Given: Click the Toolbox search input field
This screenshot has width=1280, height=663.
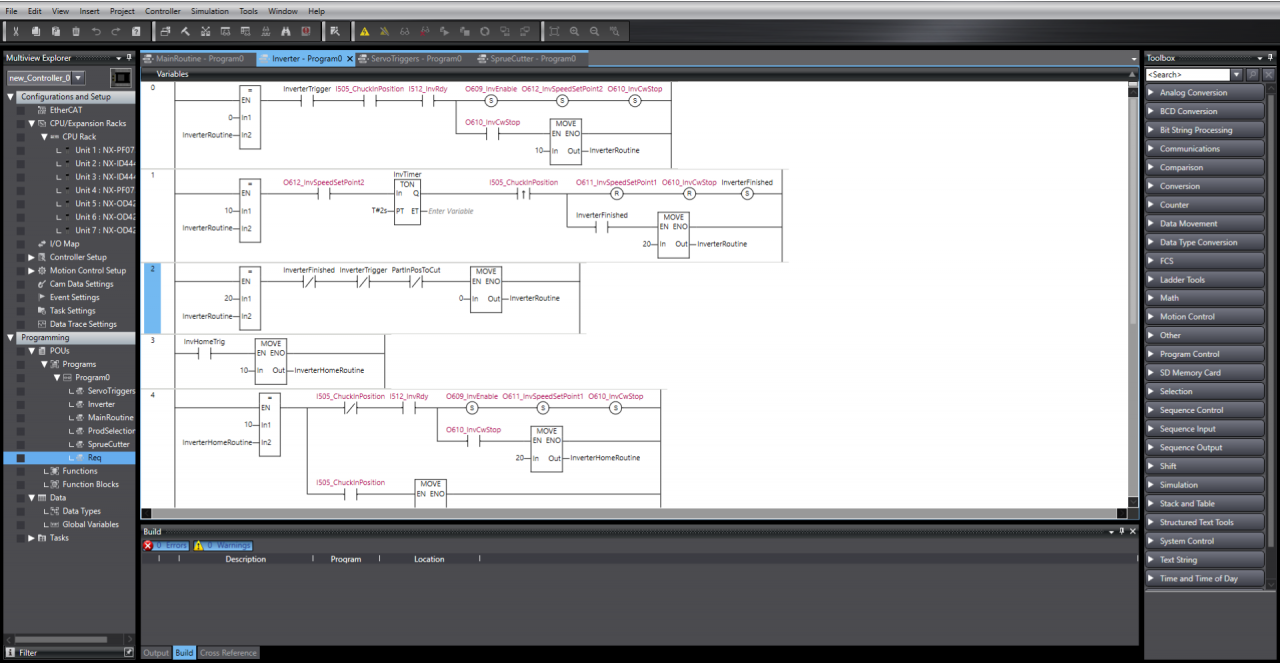Looking at the screenshot, I should tap(1187, 75).
